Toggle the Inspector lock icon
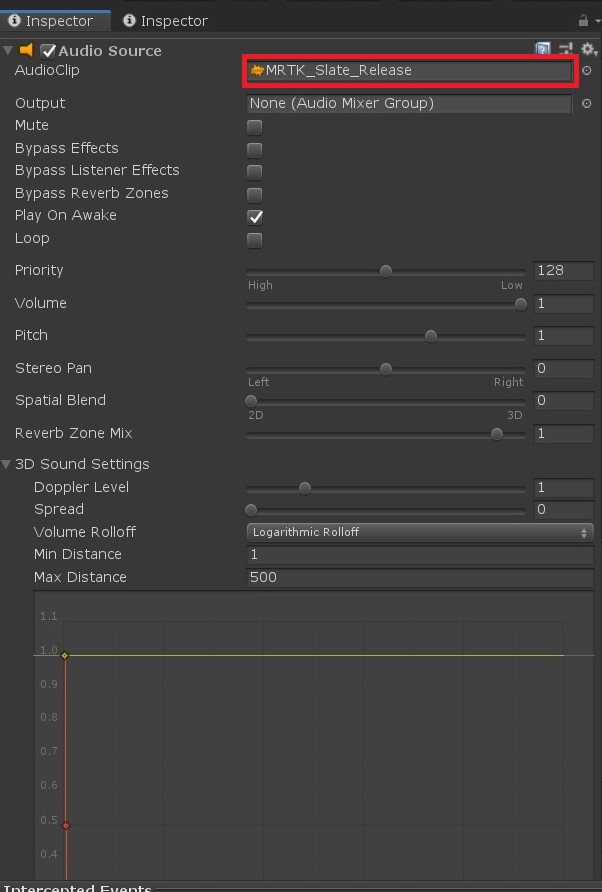 (x=583, y=21)
